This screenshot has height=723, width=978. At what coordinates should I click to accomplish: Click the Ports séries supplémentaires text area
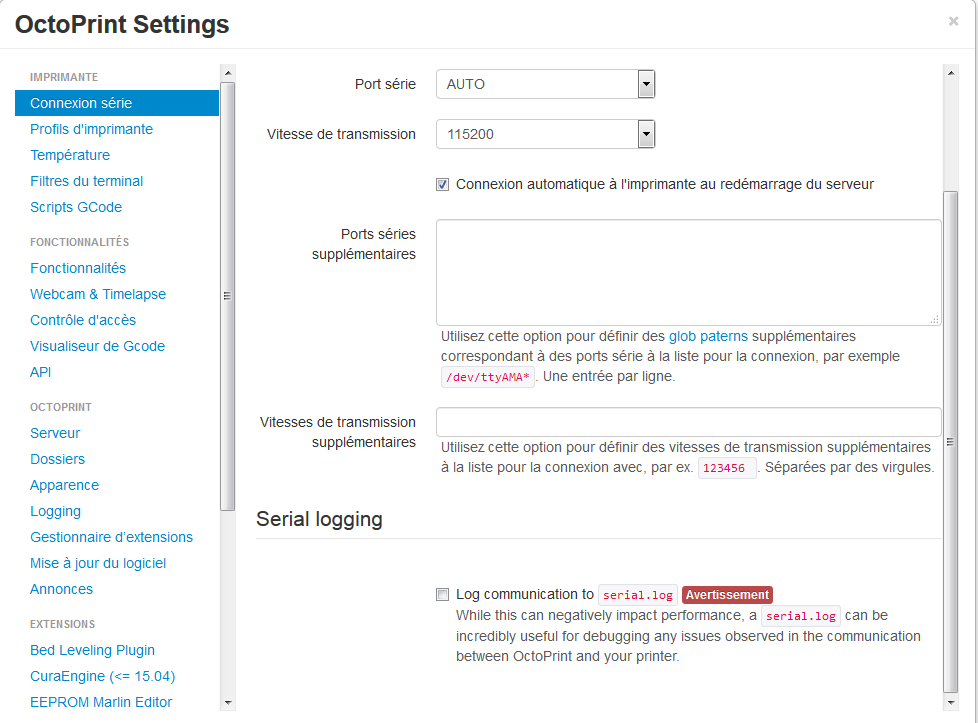(x=688, y=272)
